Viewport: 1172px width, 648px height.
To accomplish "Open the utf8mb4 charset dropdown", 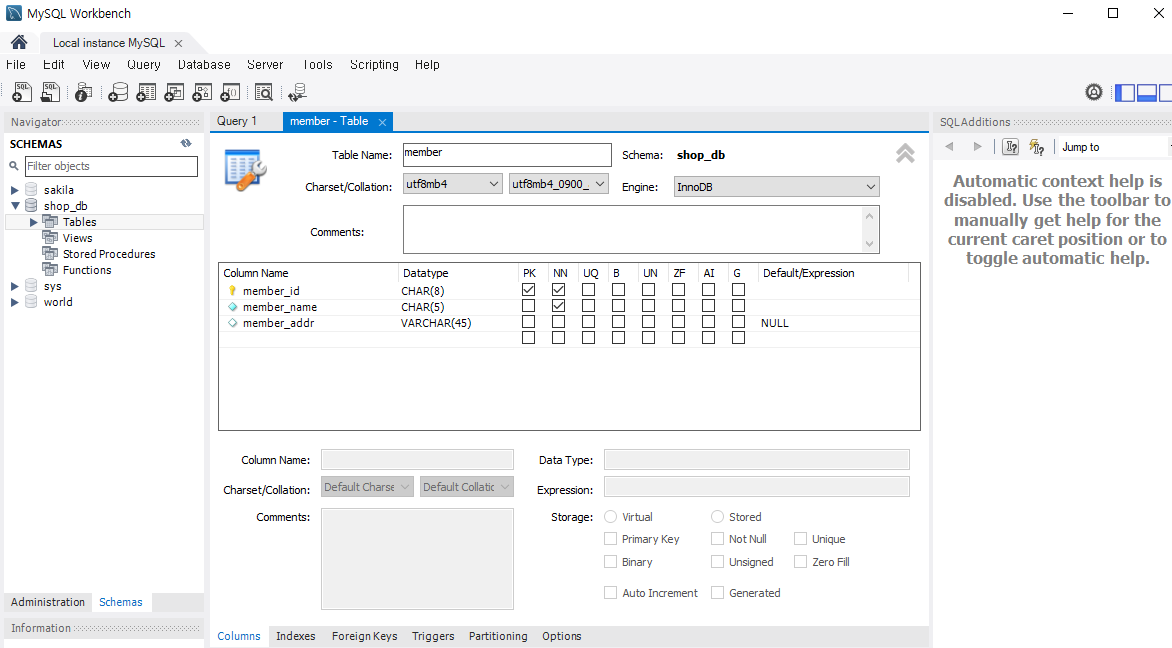I will [x=452, y=183].
